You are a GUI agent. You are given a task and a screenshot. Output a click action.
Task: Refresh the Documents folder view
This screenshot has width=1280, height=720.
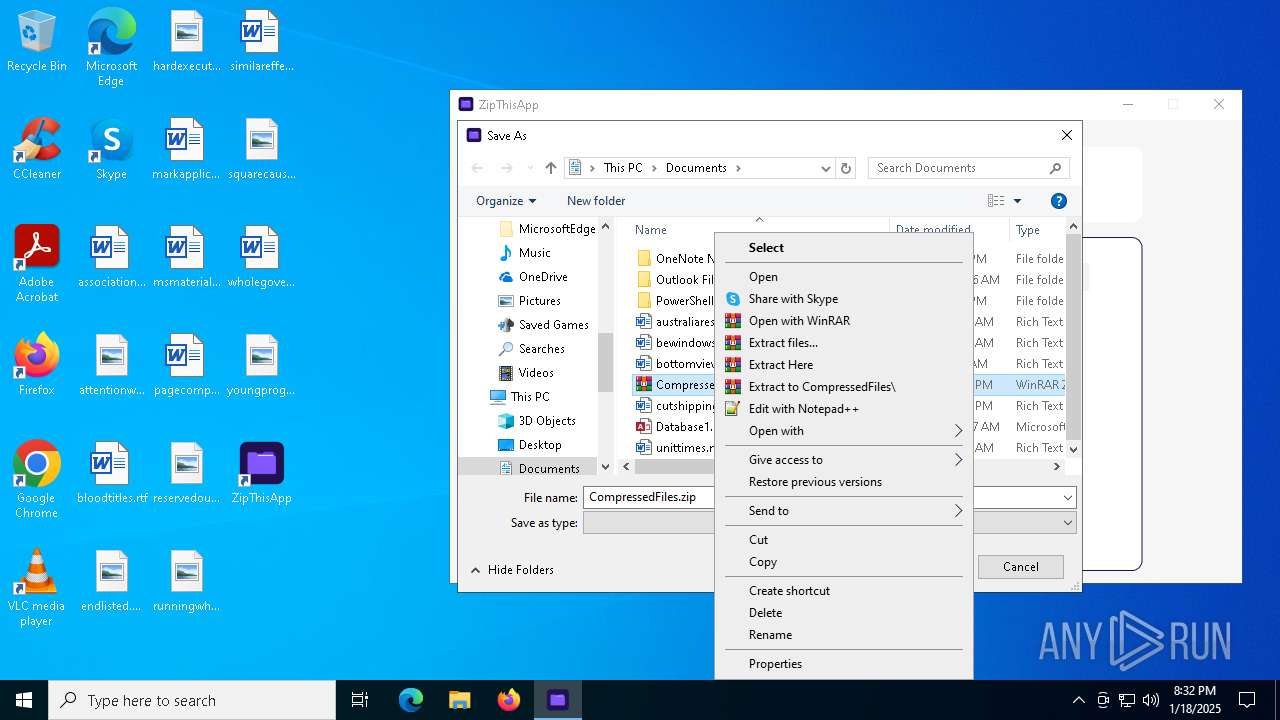click(x=846, y=168)
